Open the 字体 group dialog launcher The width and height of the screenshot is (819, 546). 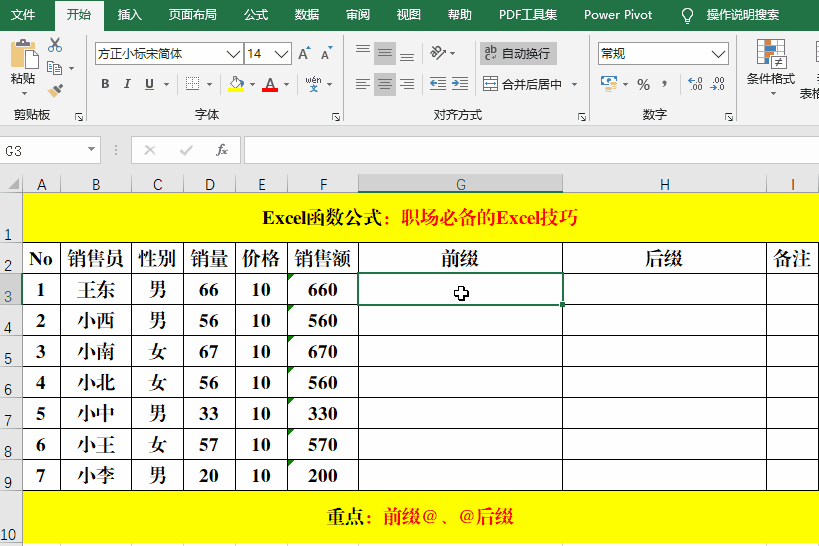[x=336, y=117]
